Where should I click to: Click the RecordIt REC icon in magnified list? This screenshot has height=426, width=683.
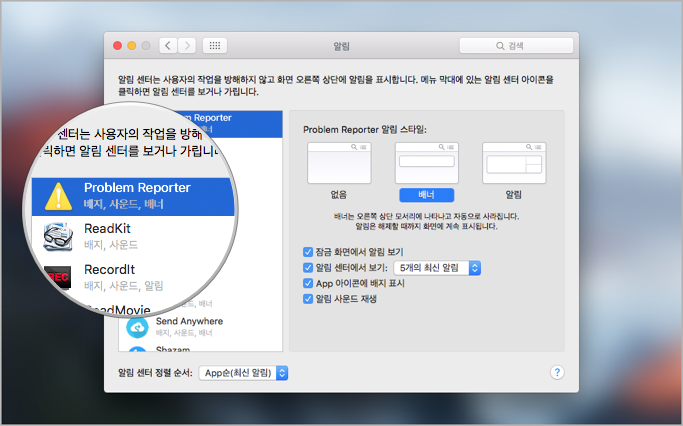(58, 277)
